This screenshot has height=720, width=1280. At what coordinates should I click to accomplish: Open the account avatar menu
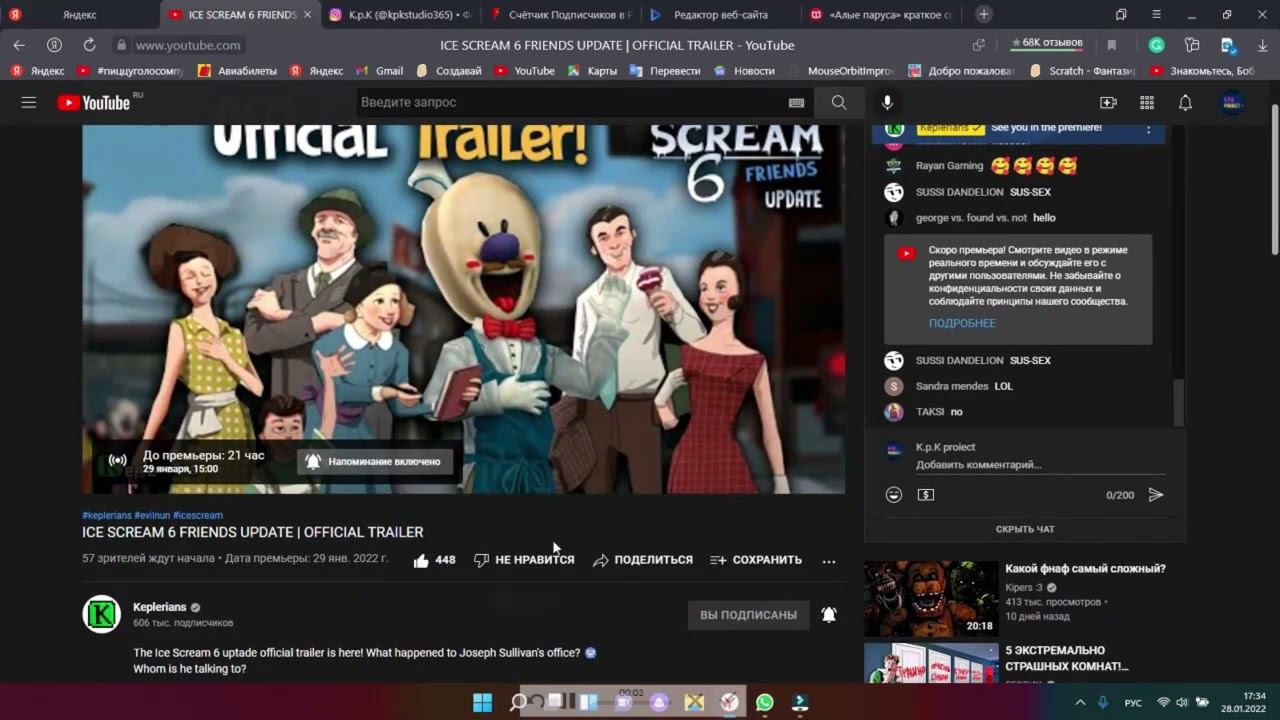1233,102
